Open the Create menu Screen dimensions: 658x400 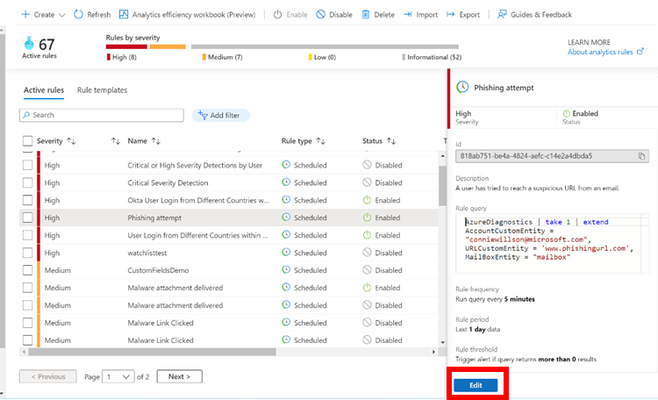(x=44, y=15)
